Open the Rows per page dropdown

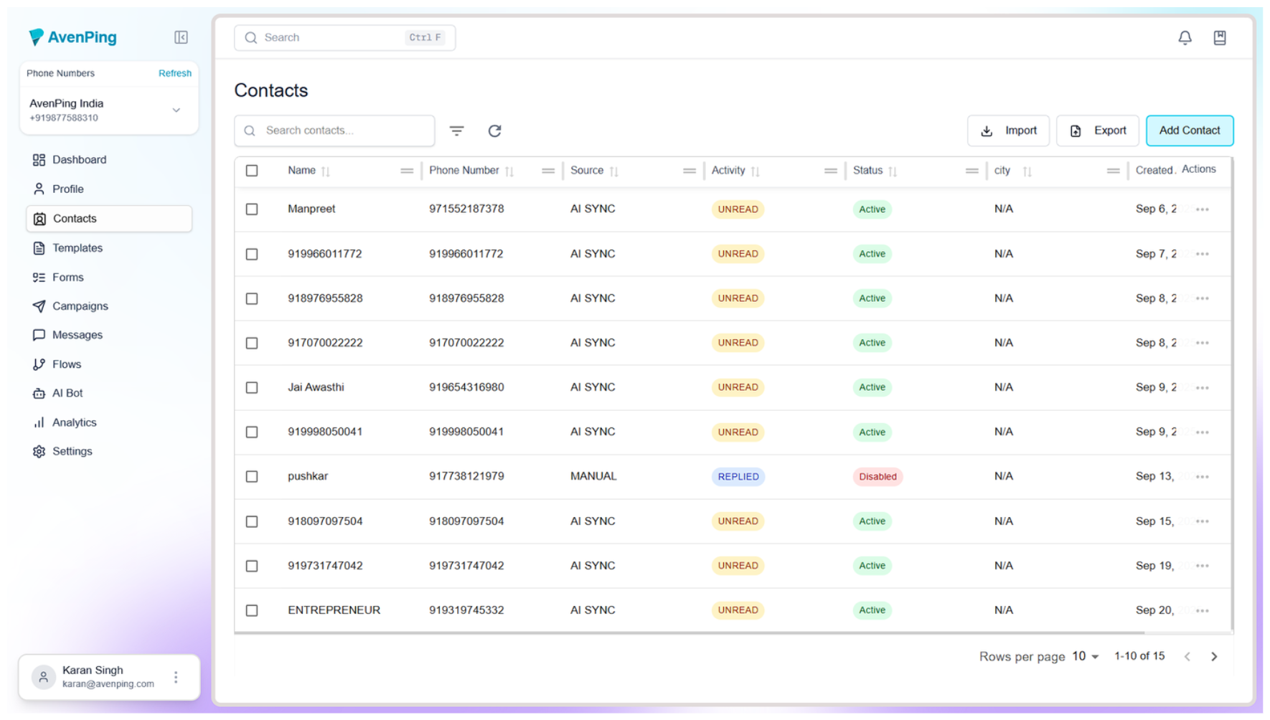coord(1085,657)
